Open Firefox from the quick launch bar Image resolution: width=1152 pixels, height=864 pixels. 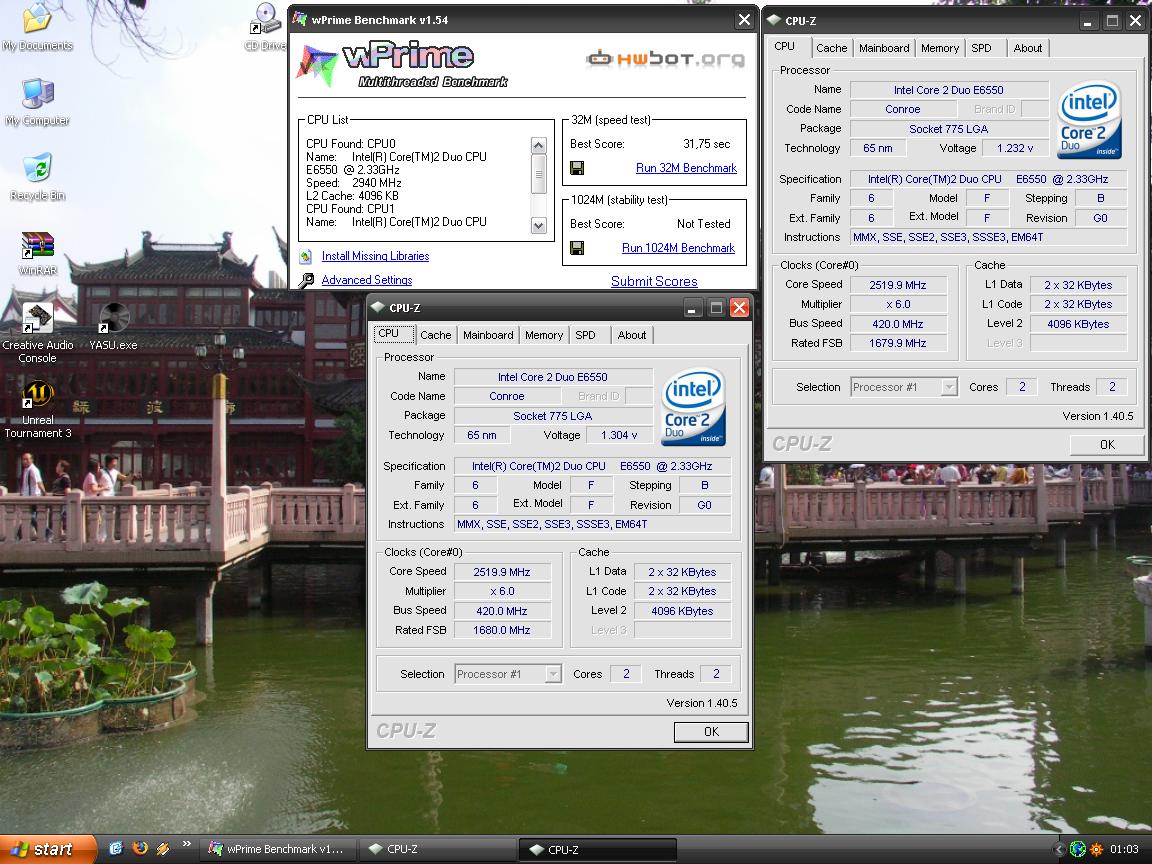pyautogui.click(x=140, y=849)
